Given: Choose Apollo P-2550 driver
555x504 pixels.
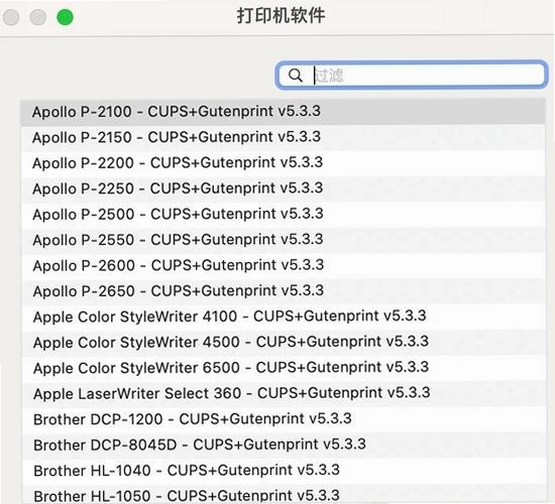Looking at the screenshot, I should [283, 240].
